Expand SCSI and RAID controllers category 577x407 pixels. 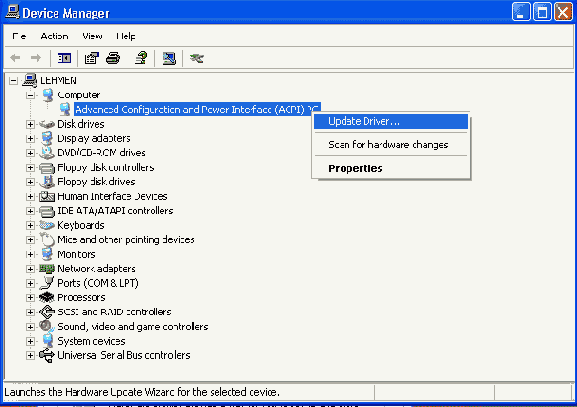[31, 312]
